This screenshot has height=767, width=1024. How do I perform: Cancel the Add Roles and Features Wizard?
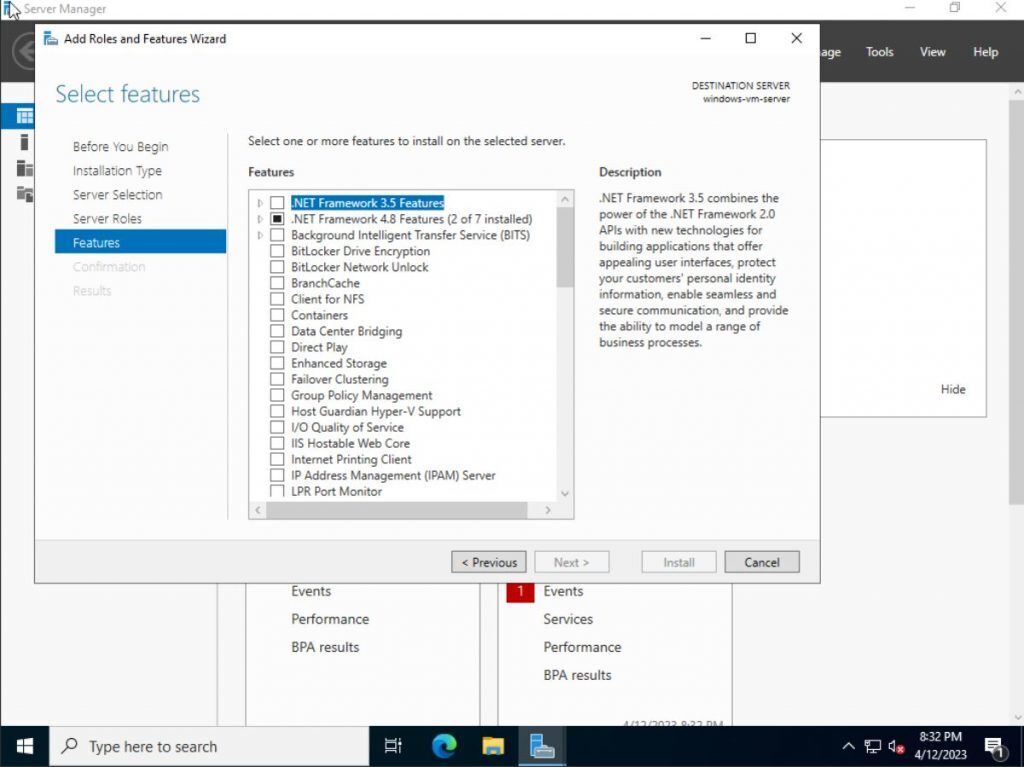[762, 561]
